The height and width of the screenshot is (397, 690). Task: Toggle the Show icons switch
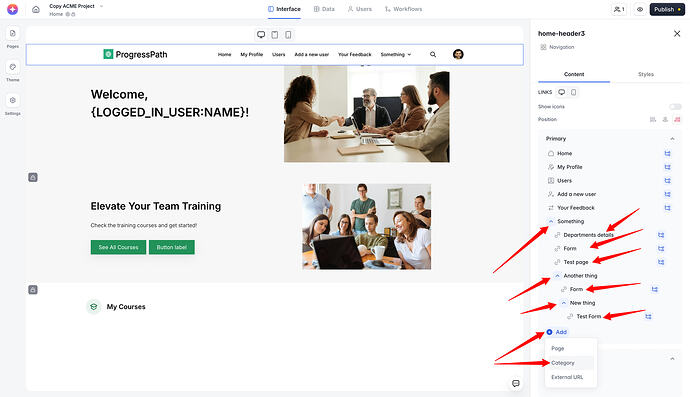coord(675,107)
